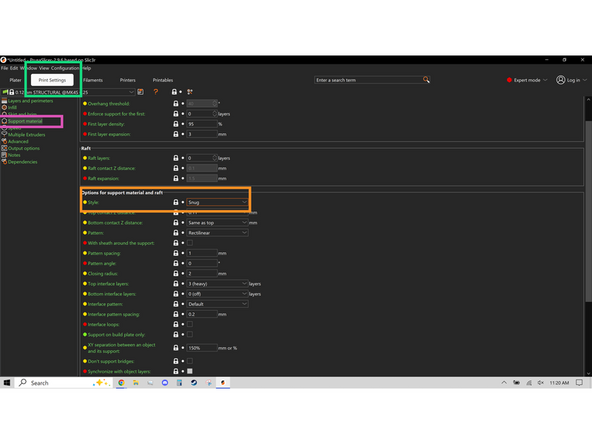The height and width of the screenshot is (444, 592).
Task: Switch to the Filaments tab
Action: tap(93, 80)
